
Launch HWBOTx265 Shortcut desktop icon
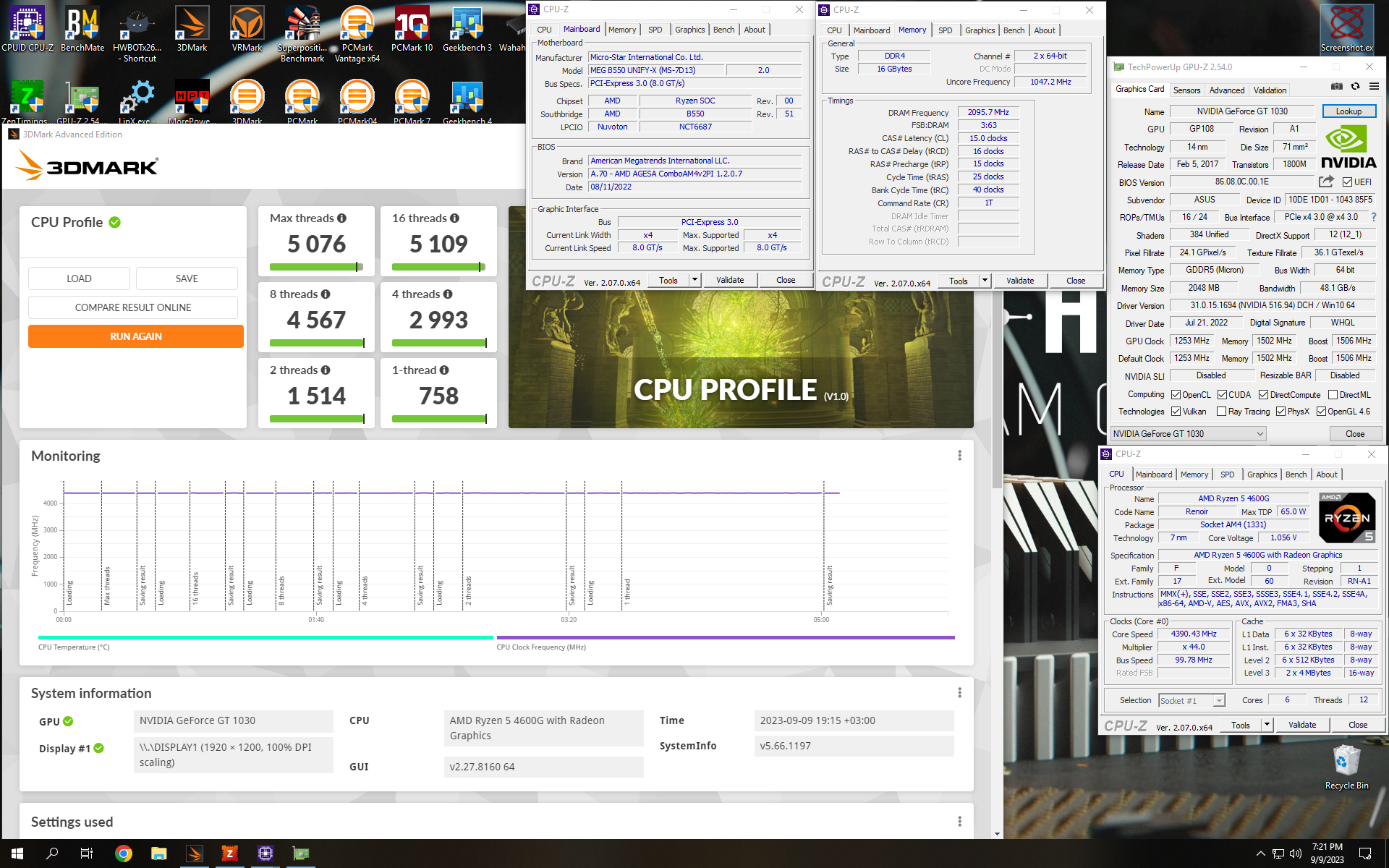[x=137, y=34]
